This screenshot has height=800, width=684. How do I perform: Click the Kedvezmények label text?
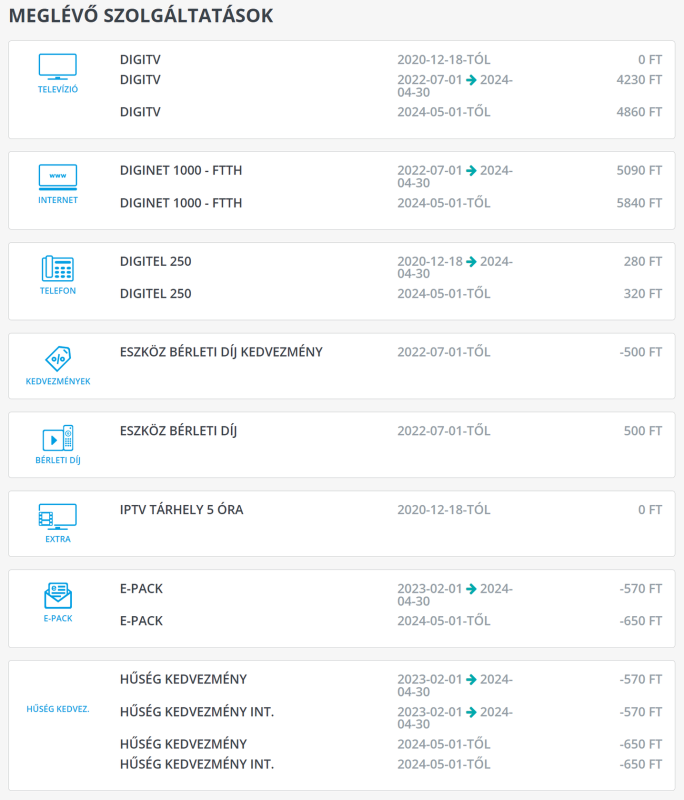[x=57, y=381]
